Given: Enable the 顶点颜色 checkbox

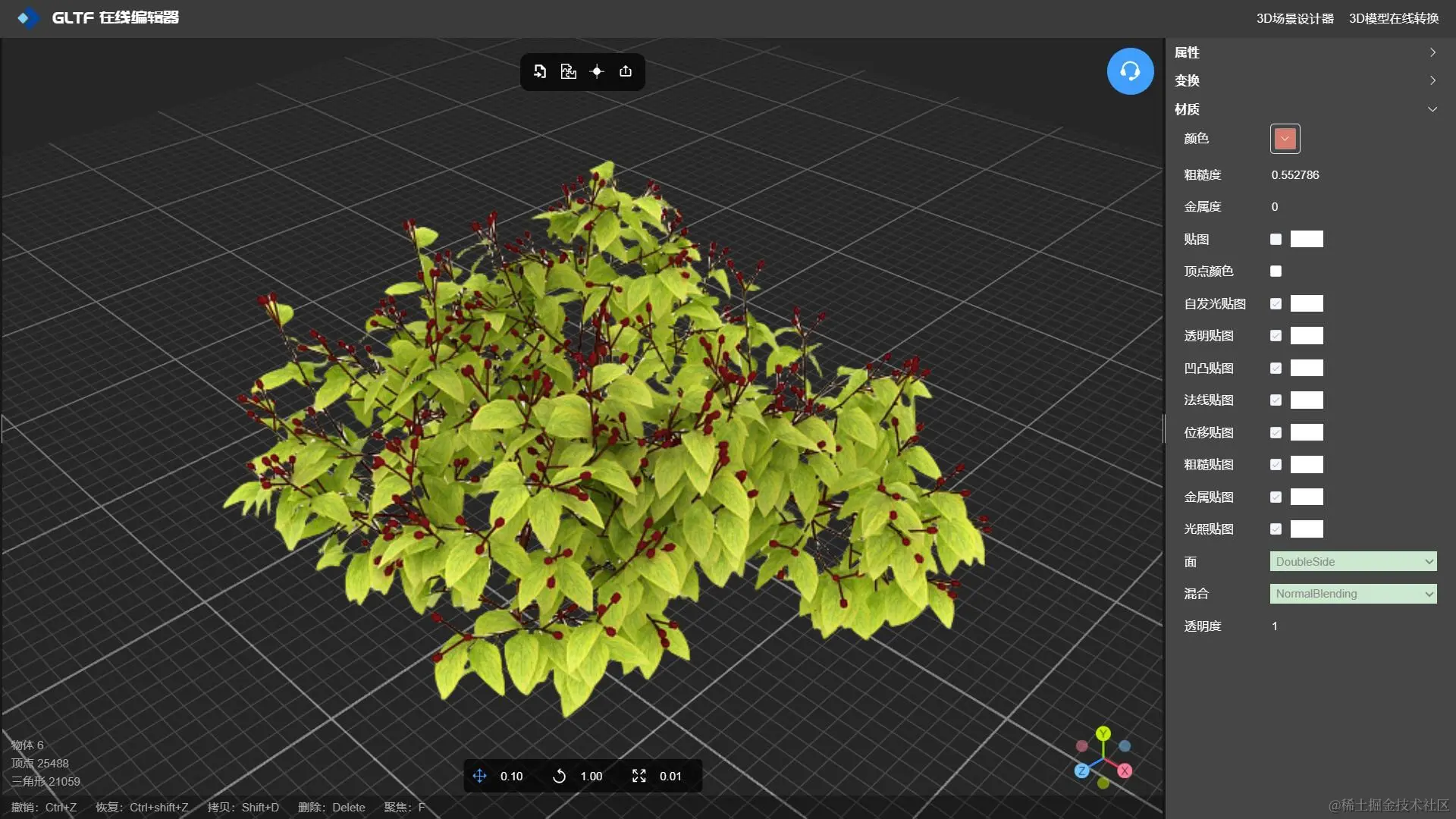Looking at the screenshot, I should (1276, 271).
